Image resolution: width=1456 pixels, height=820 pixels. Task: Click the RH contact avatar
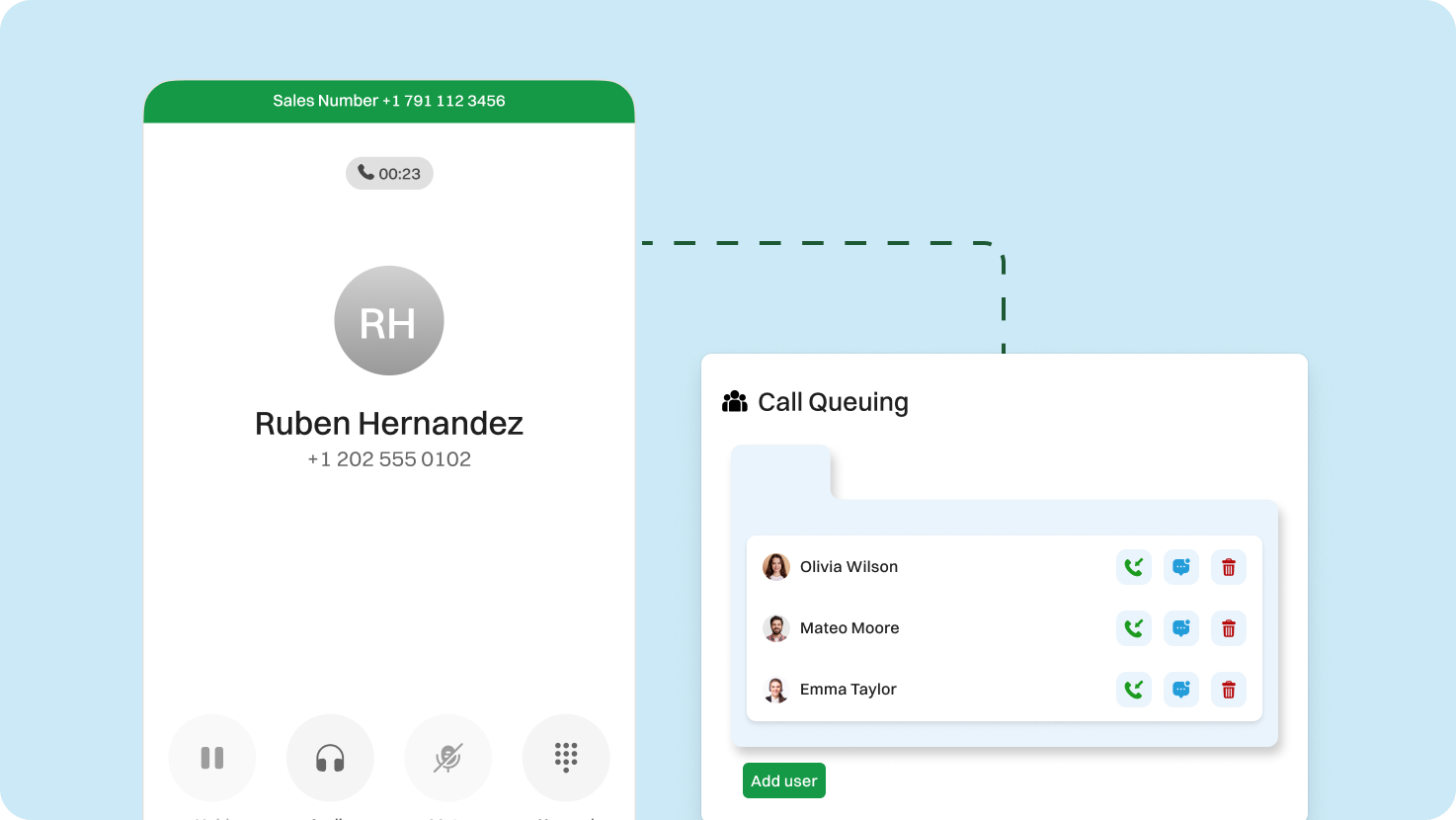tap(389, 321)
